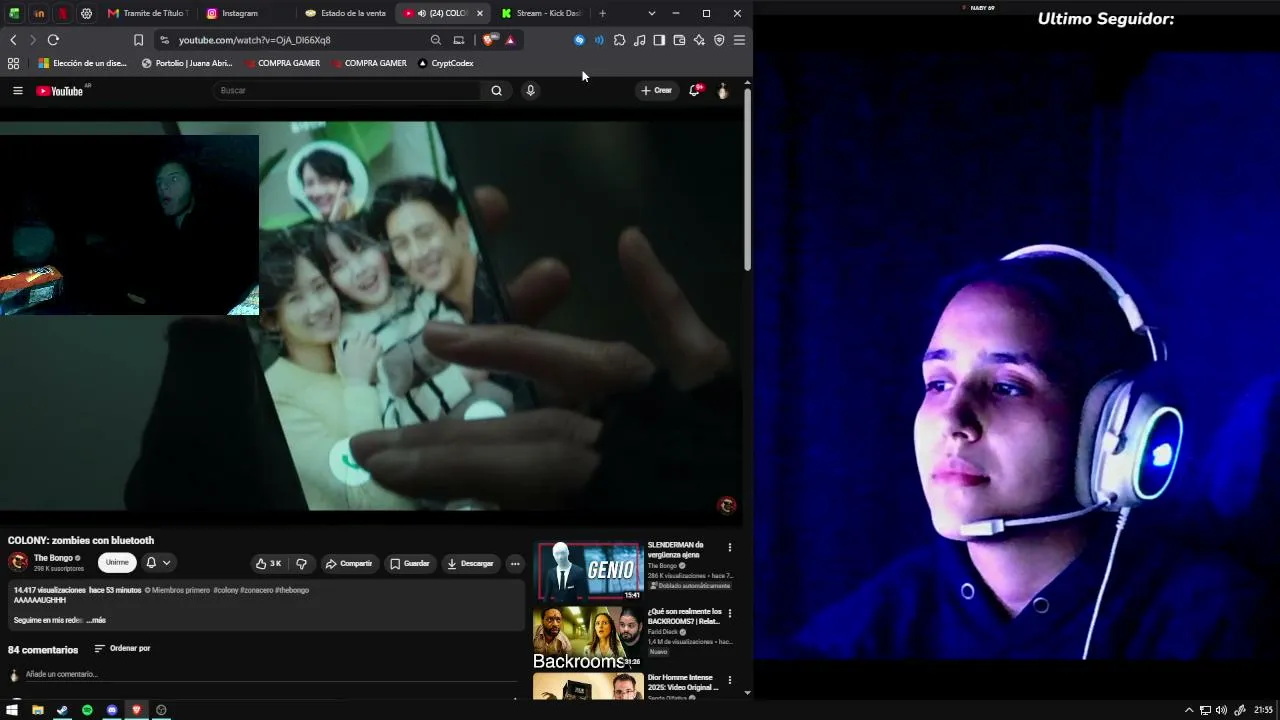Image resolution: width=1280 pixels, height=720 pixels.
Task: Open the browser main menu
Action: 739,40
